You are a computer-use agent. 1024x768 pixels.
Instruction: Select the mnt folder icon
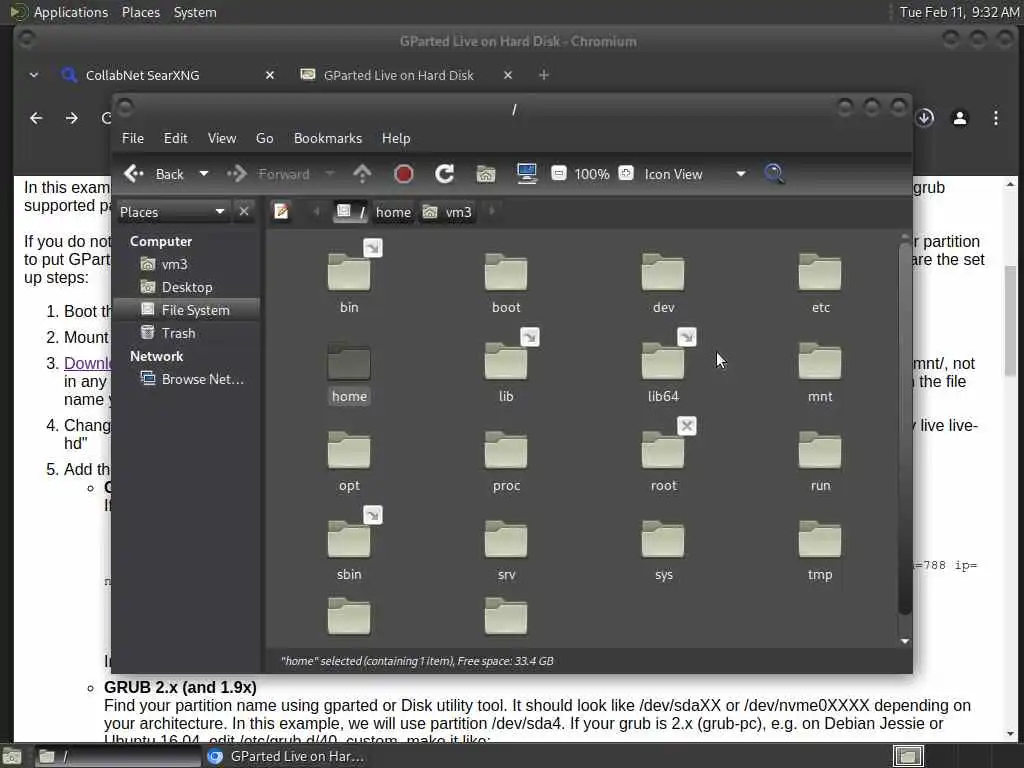[820, 362]
